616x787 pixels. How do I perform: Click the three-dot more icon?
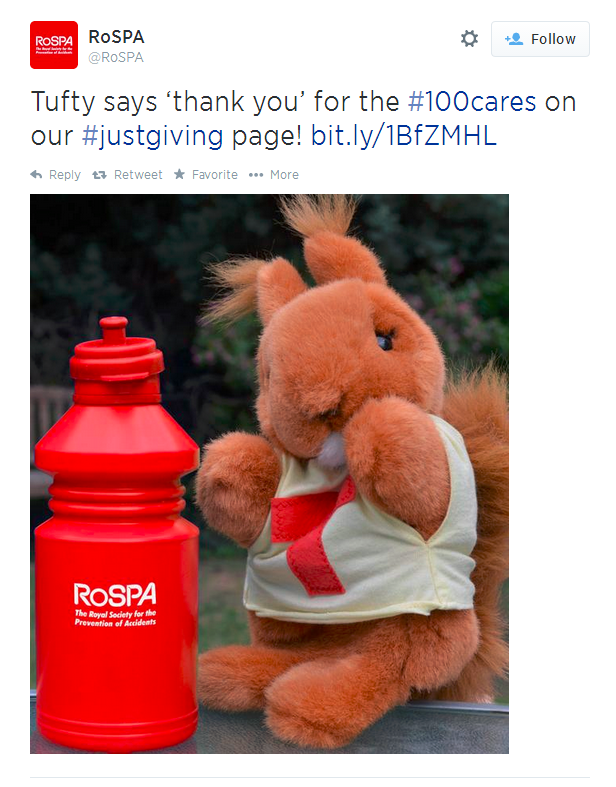(x=256, y=175)
